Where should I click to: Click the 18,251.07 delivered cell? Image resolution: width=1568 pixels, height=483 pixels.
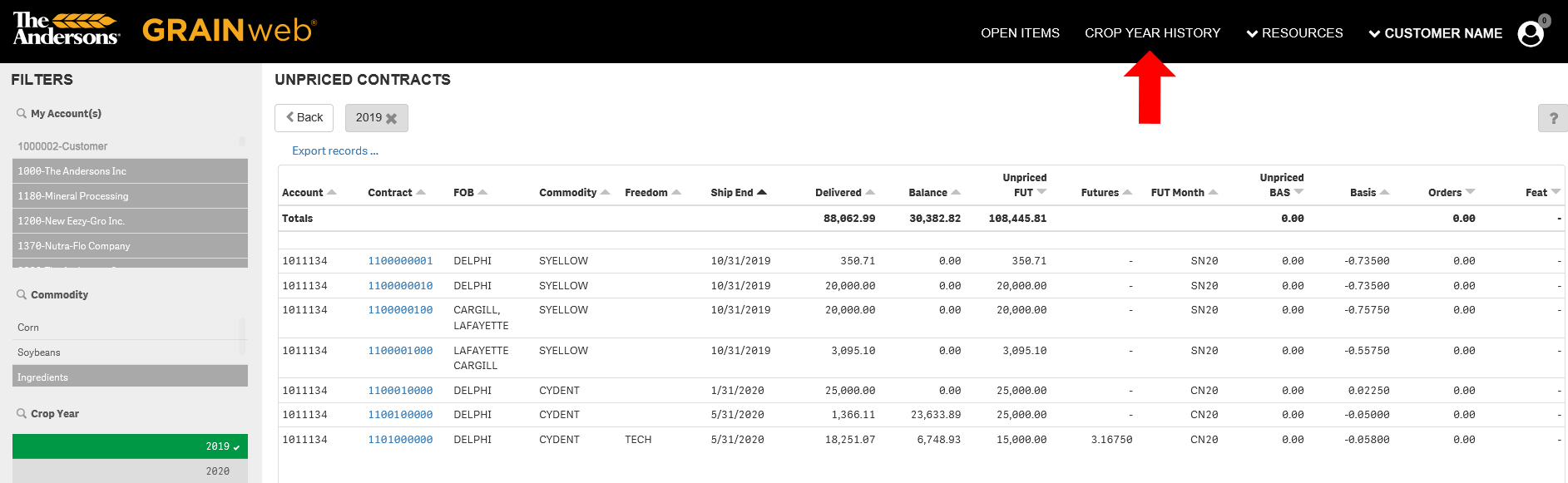(850, 440)
